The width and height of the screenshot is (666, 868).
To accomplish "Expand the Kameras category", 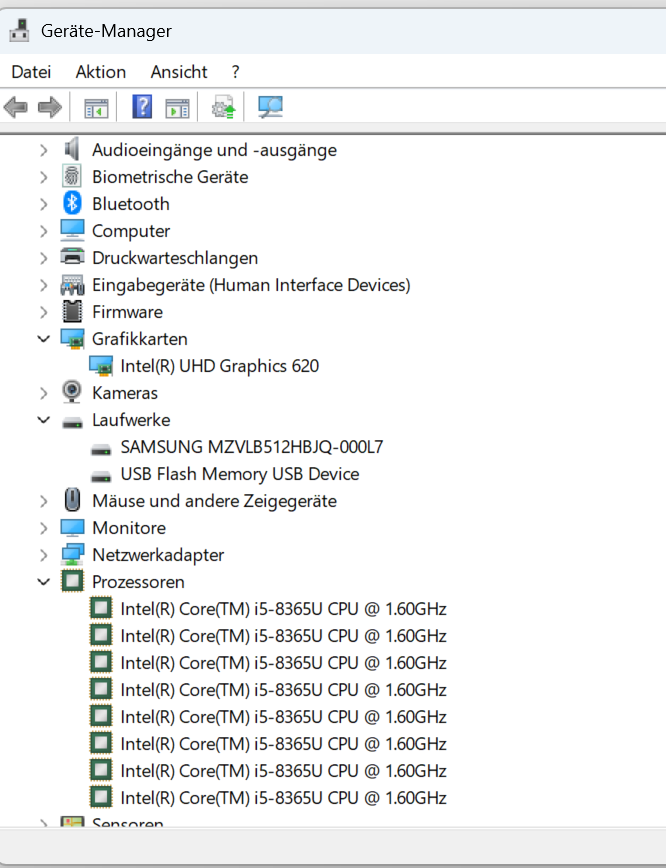I will click(x=44, y=393).
